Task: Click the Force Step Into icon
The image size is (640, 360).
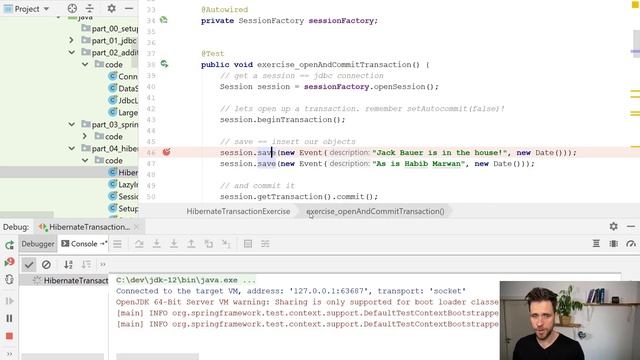Action: (x=174, y=244)
